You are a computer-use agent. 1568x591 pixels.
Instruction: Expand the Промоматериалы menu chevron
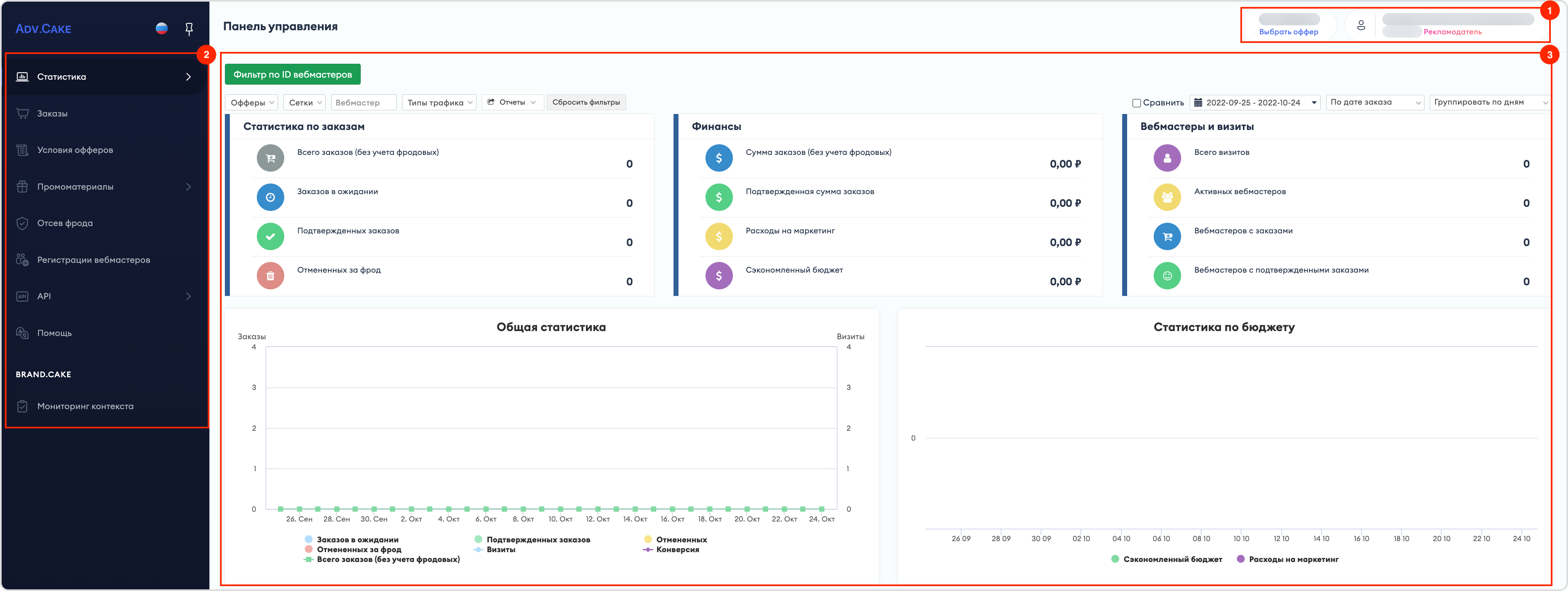click(188, 187)
